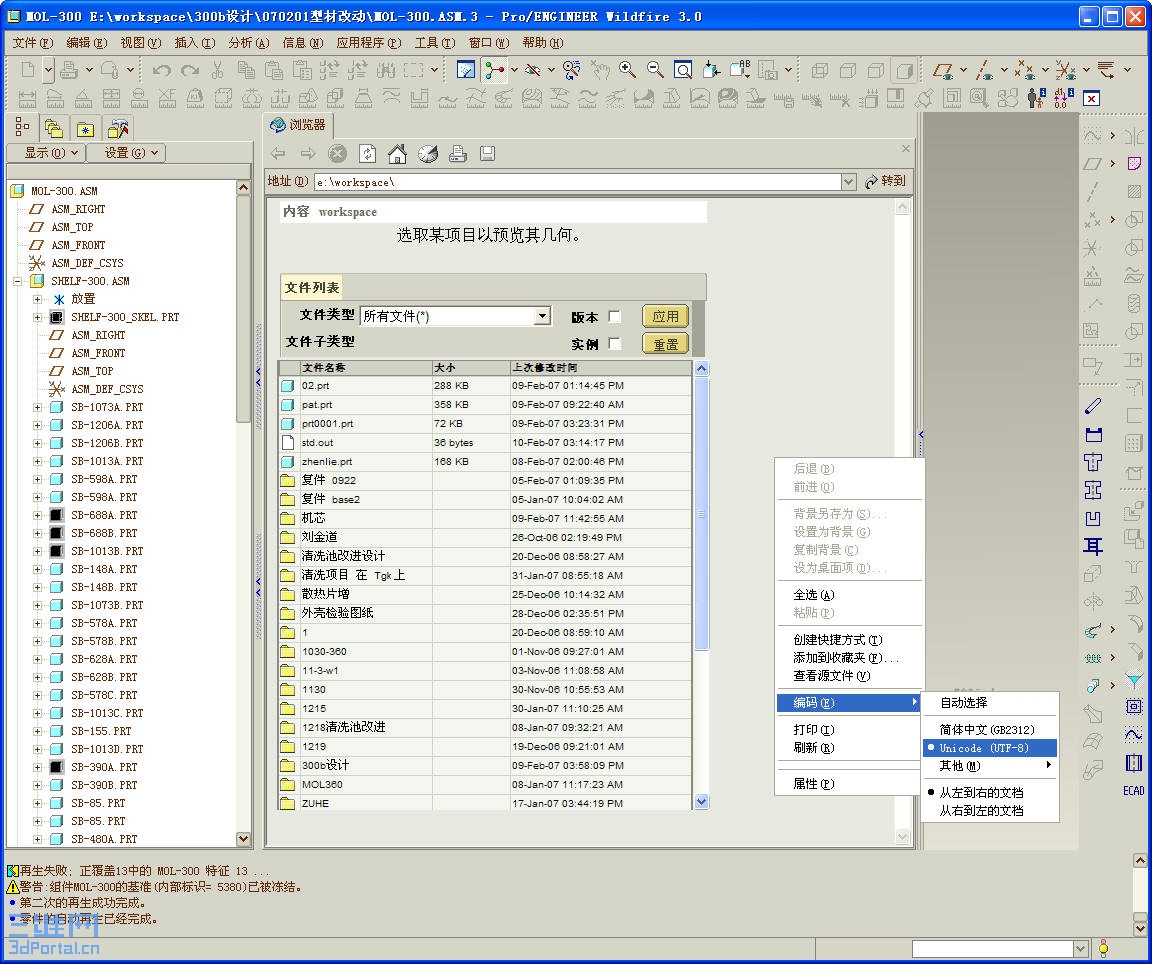Click 刷新 in context menu
The height and width of the screenshot is (964, 1152).
point(849,748)
